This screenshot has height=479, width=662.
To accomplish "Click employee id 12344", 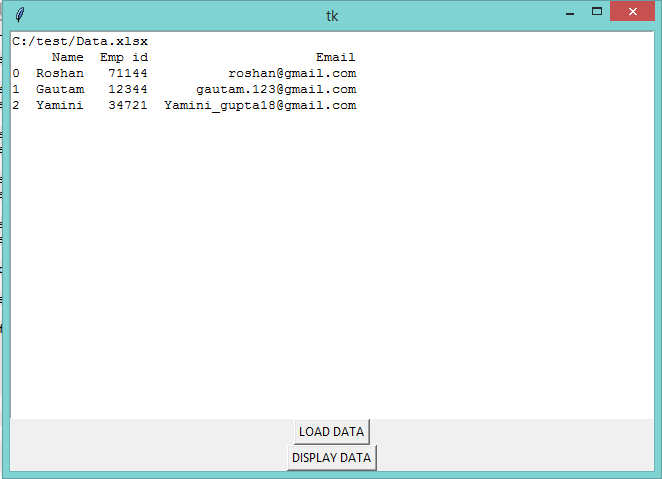I will click(x=128, y=89).
